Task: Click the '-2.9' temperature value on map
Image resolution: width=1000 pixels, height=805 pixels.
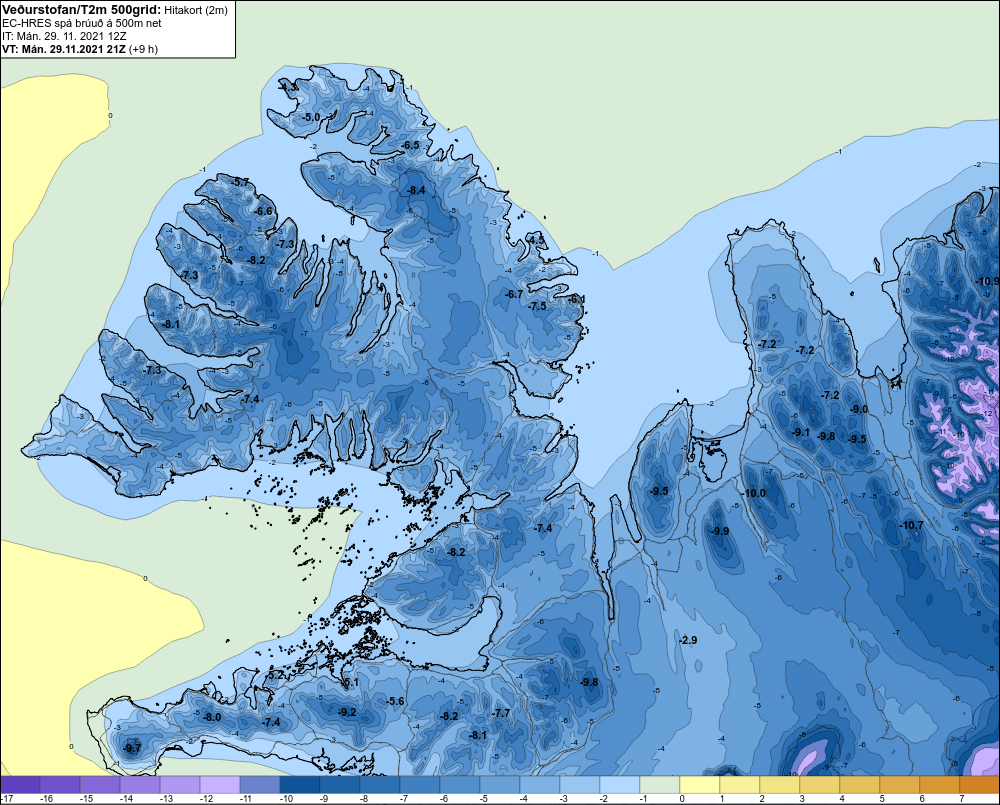Action: [688, 640]
